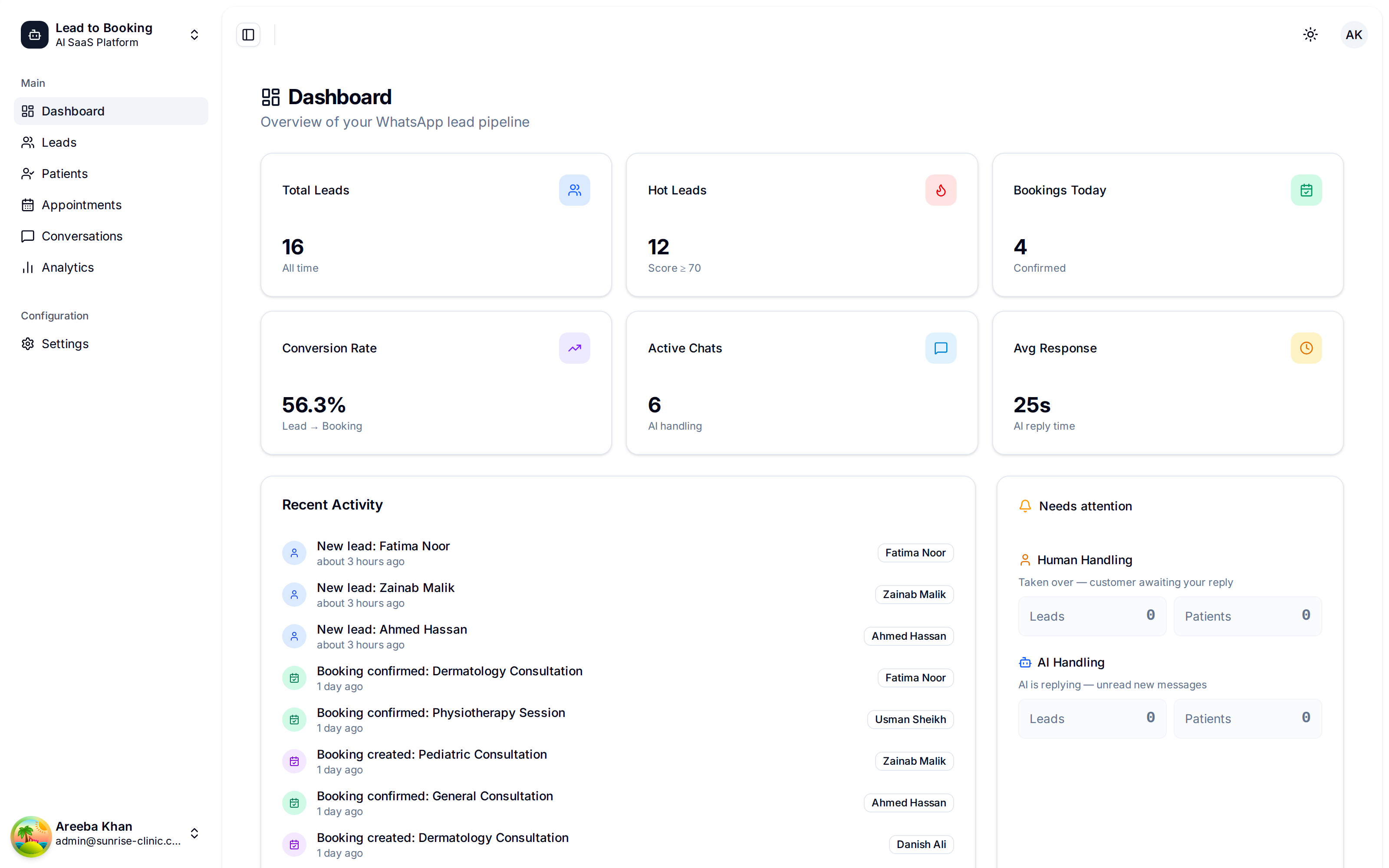Click the Hot Leads flame icon

click(941, 190)
